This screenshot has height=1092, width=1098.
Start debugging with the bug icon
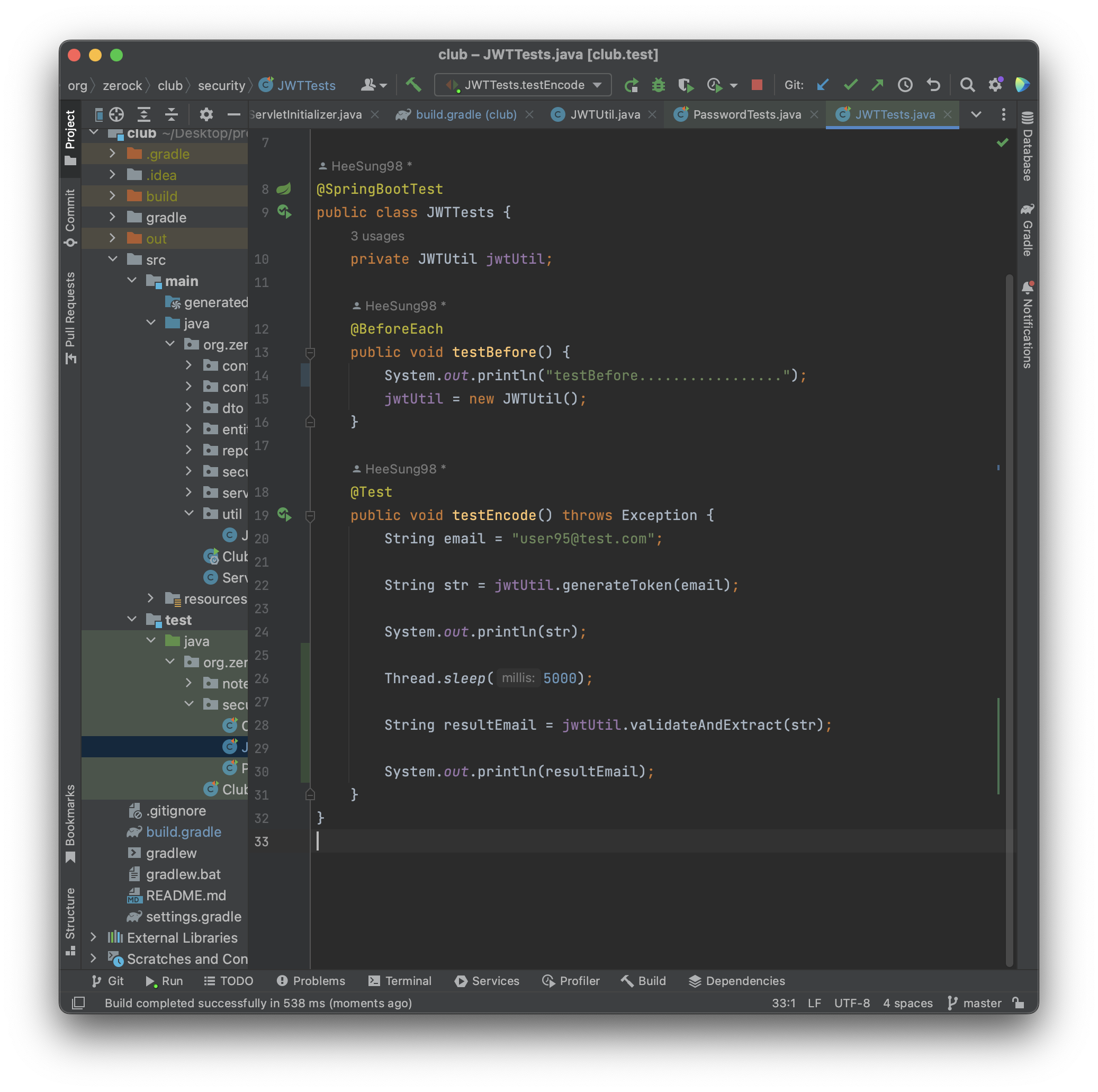658,85
